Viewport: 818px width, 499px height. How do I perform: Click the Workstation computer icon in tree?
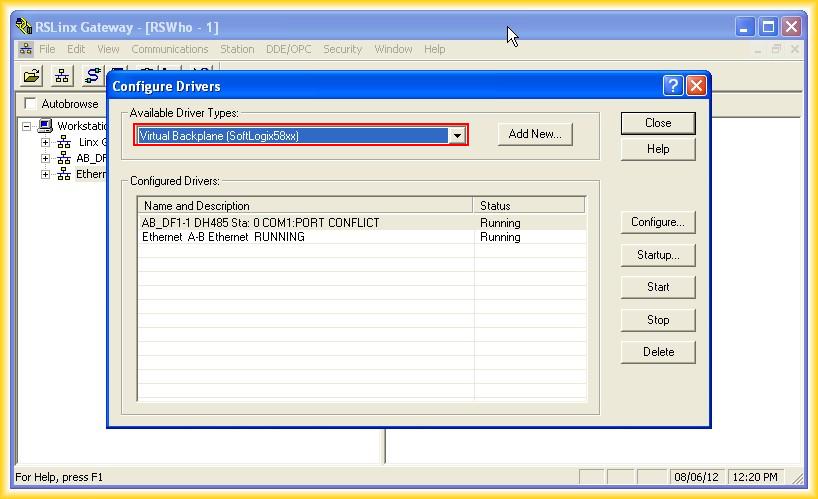click(x=45, y=126)
